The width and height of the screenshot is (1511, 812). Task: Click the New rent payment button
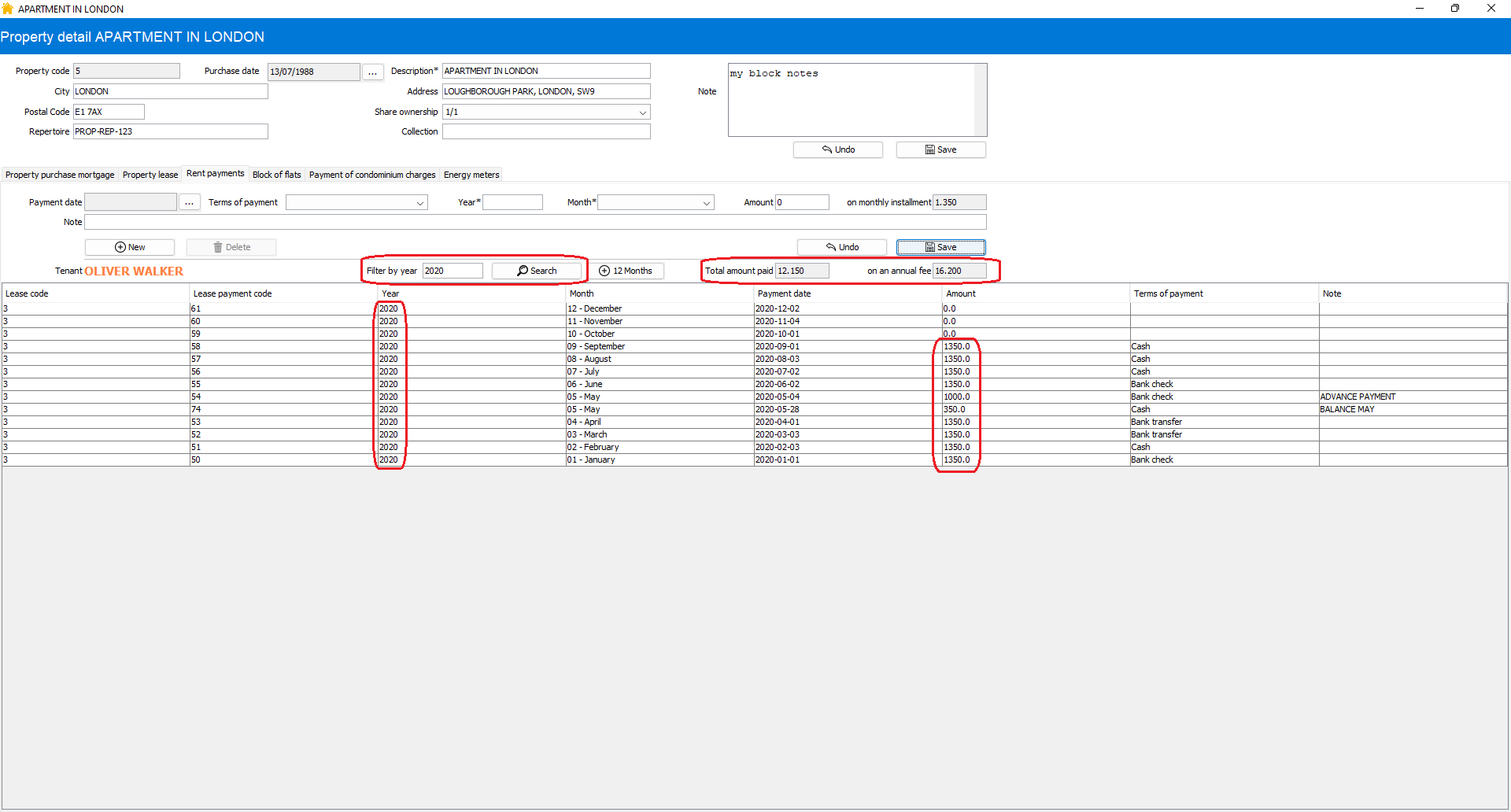[130, 247]
